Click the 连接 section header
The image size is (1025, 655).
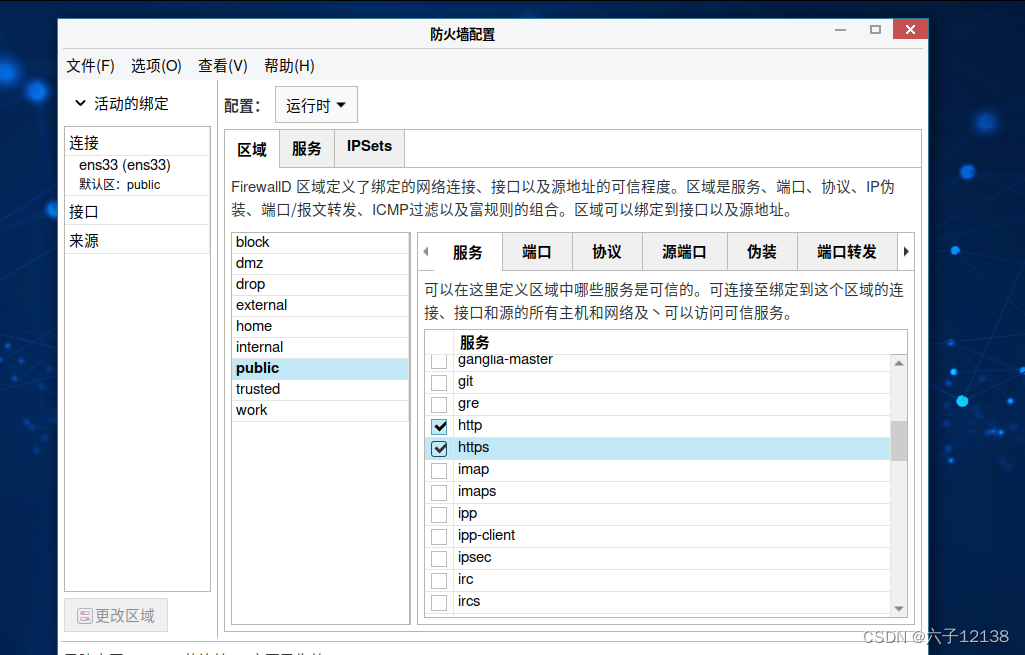[137, 143]
